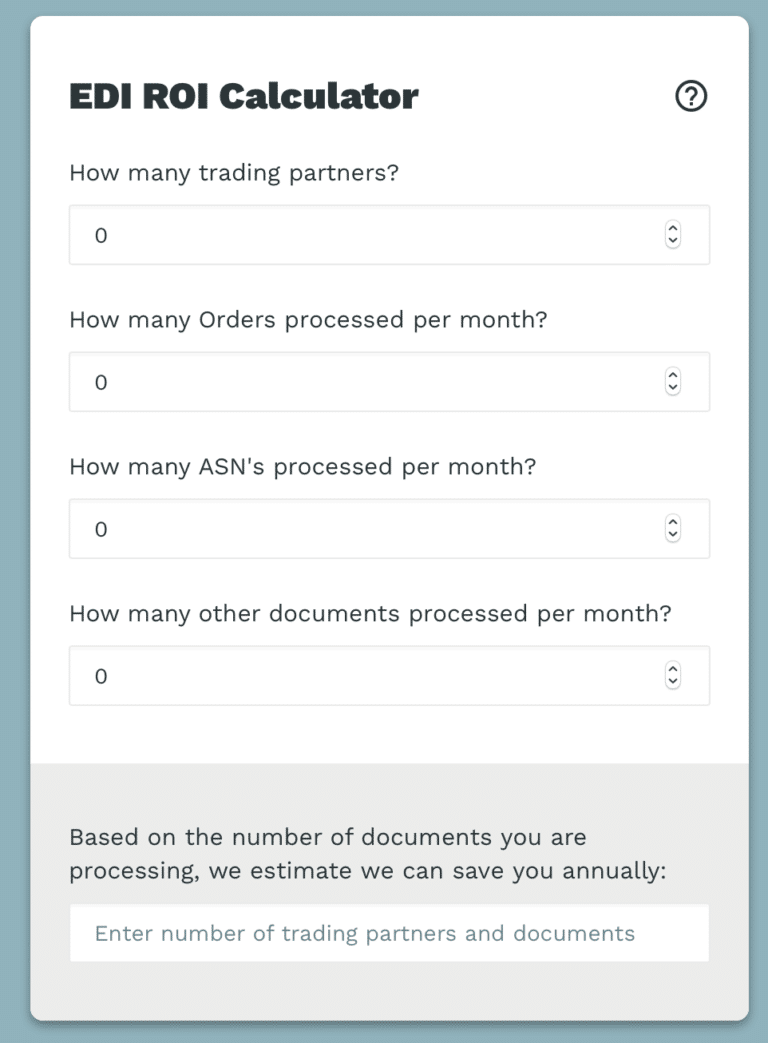Increase trading partners with up arrow
This screenshot has width=768, height=1043.
pyautogui.click(x=673, y=228)
